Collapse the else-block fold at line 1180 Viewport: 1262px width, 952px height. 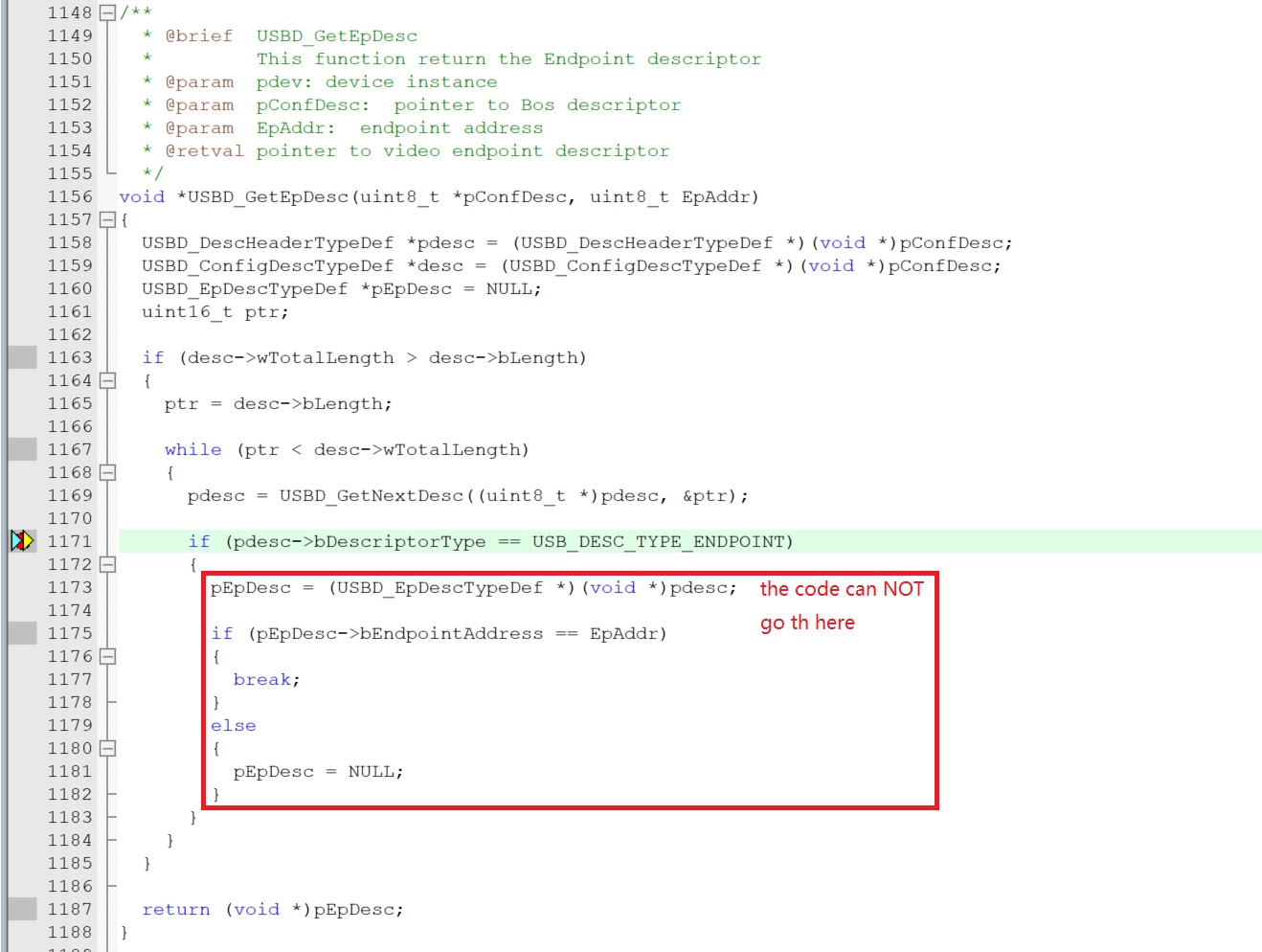(x=107, y=747)
